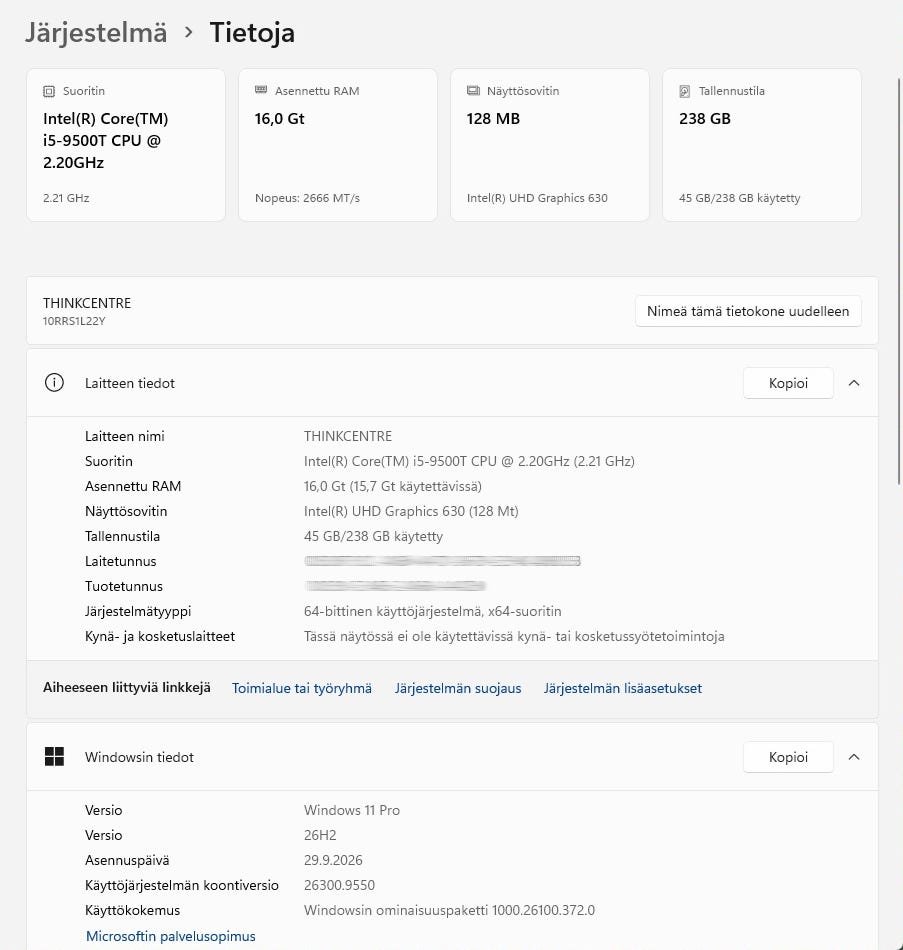Click the info icon beside Laitteen tiedot
Screen dimensions: 903x950
pos(54,383)
